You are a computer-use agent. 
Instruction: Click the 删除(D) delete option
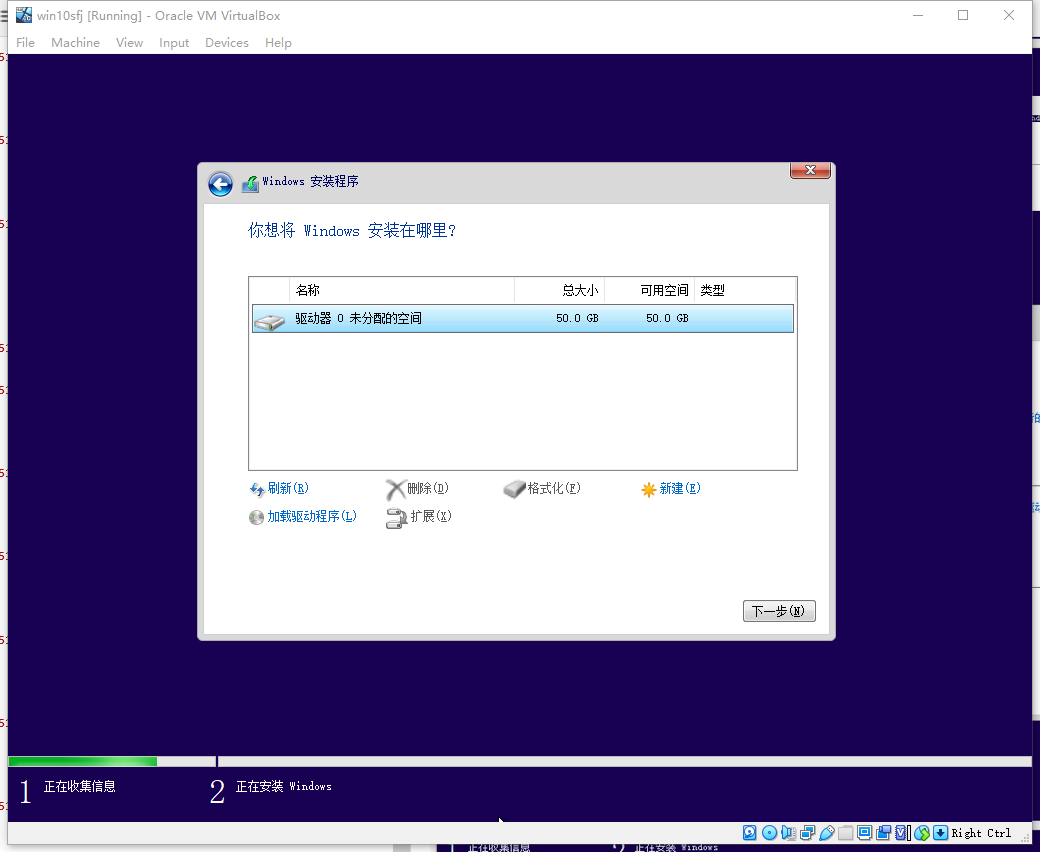pyautogui.click(x=428, y=488)
